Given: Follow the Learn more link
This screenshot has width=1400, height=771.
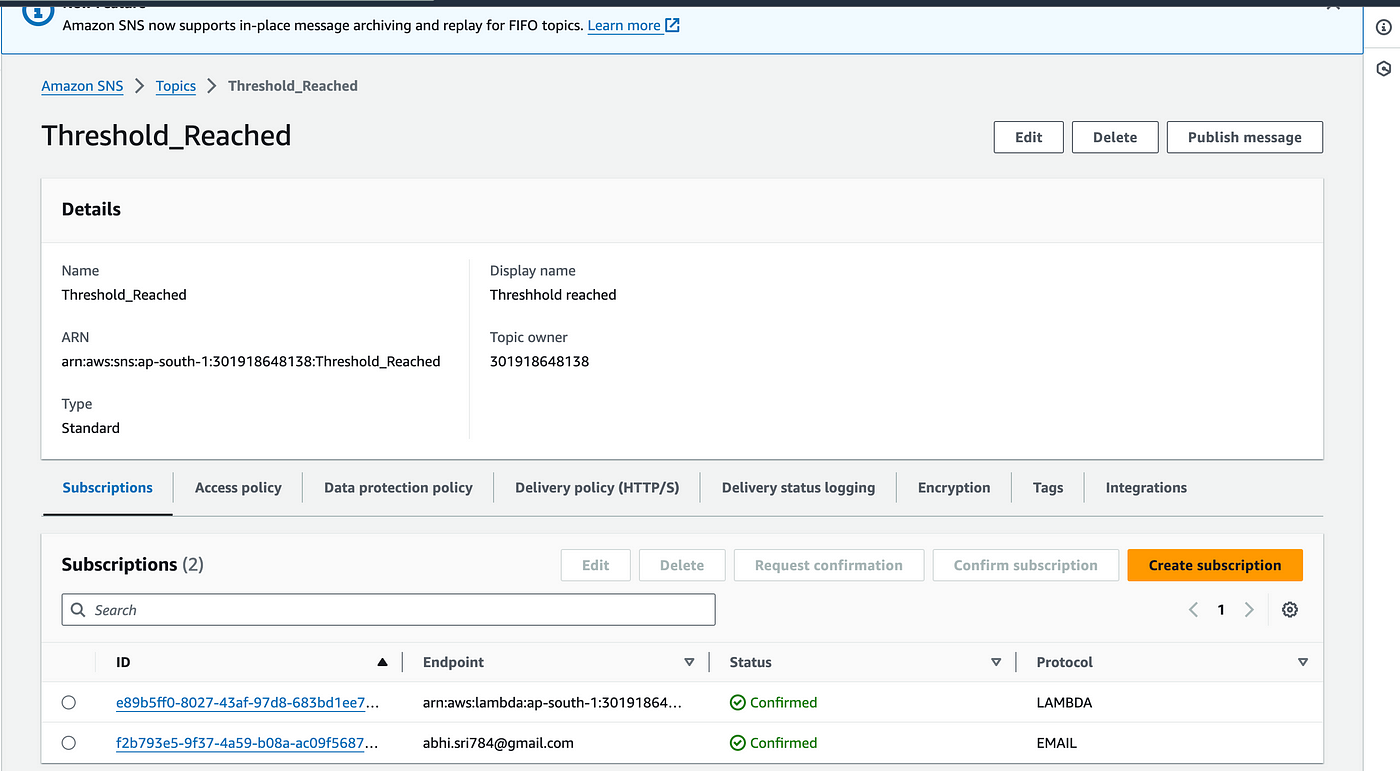Looking at the screenshot, I should click(624, 25).
